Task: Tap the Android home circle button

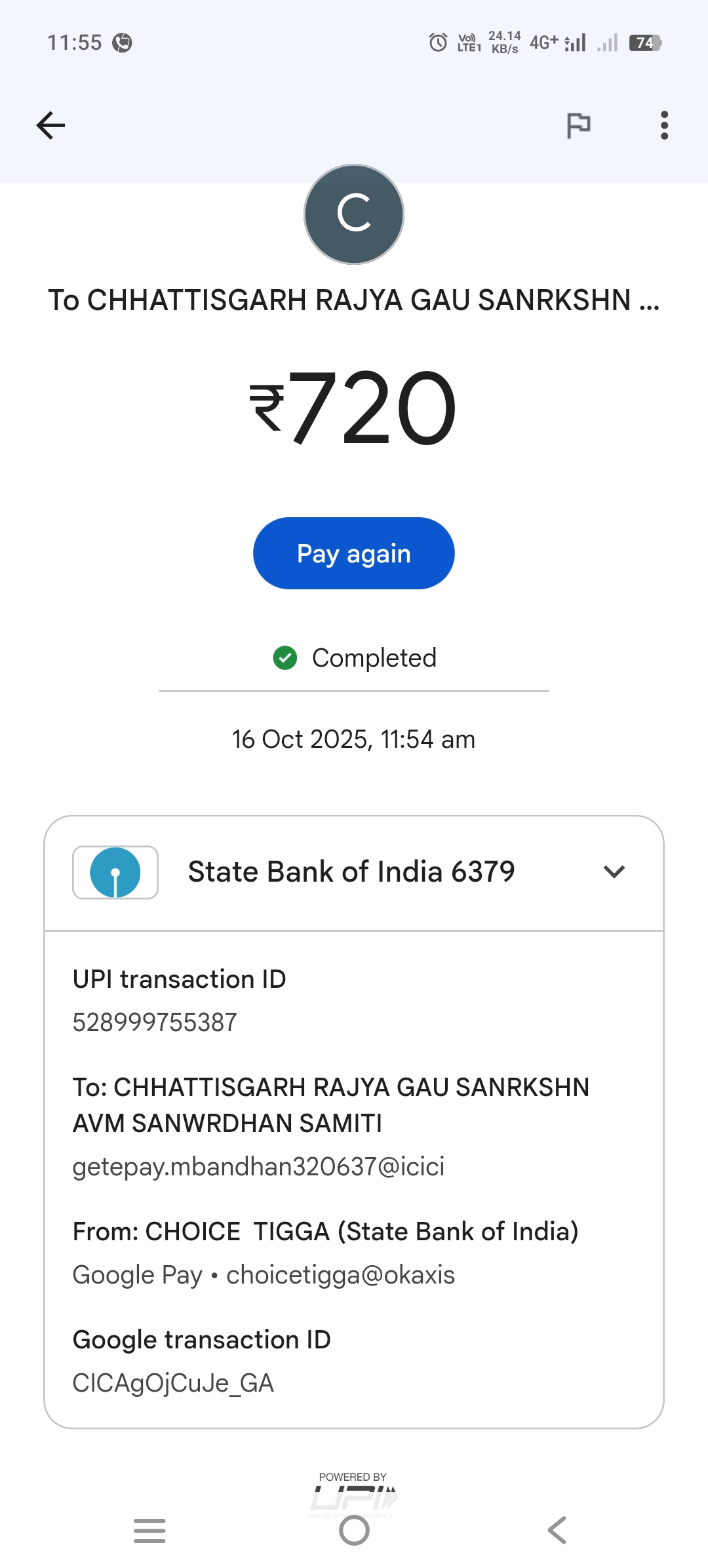Action: click(x=354, y=1531)
